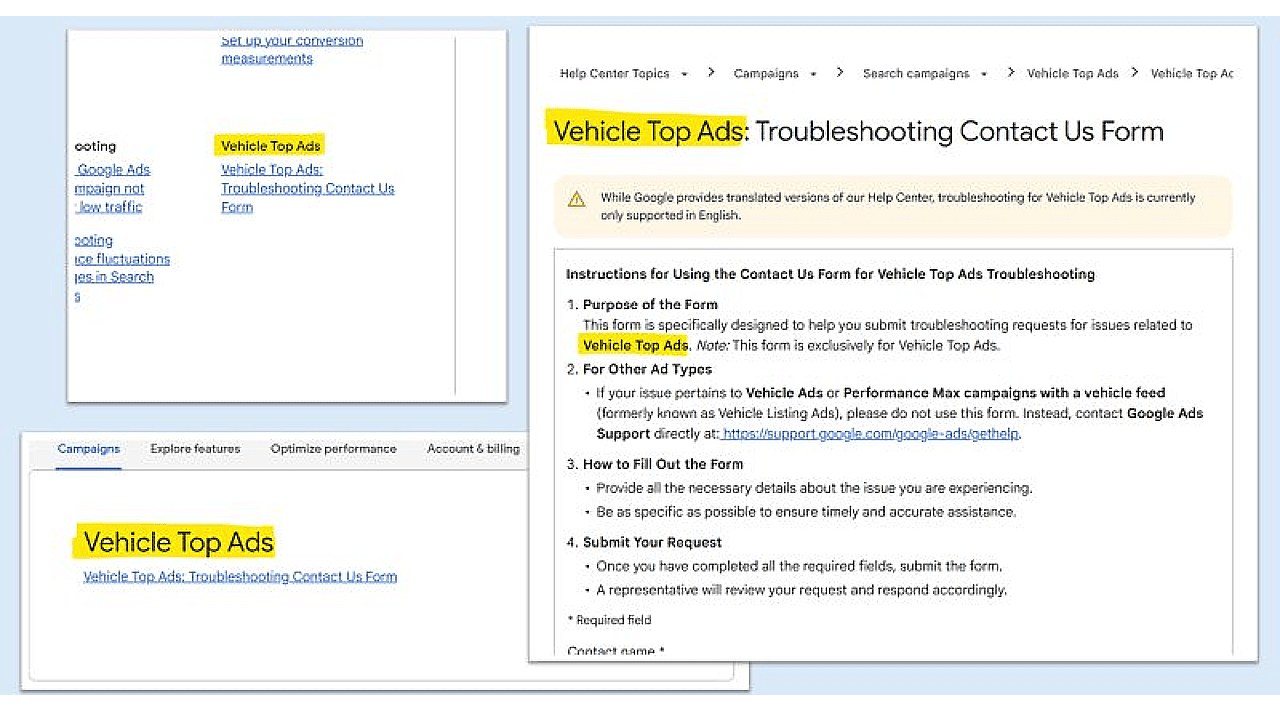Open the Campaigns breadcrumb dropdown arrow
This screenshot has height=720, width=1280.
point(813,74)
